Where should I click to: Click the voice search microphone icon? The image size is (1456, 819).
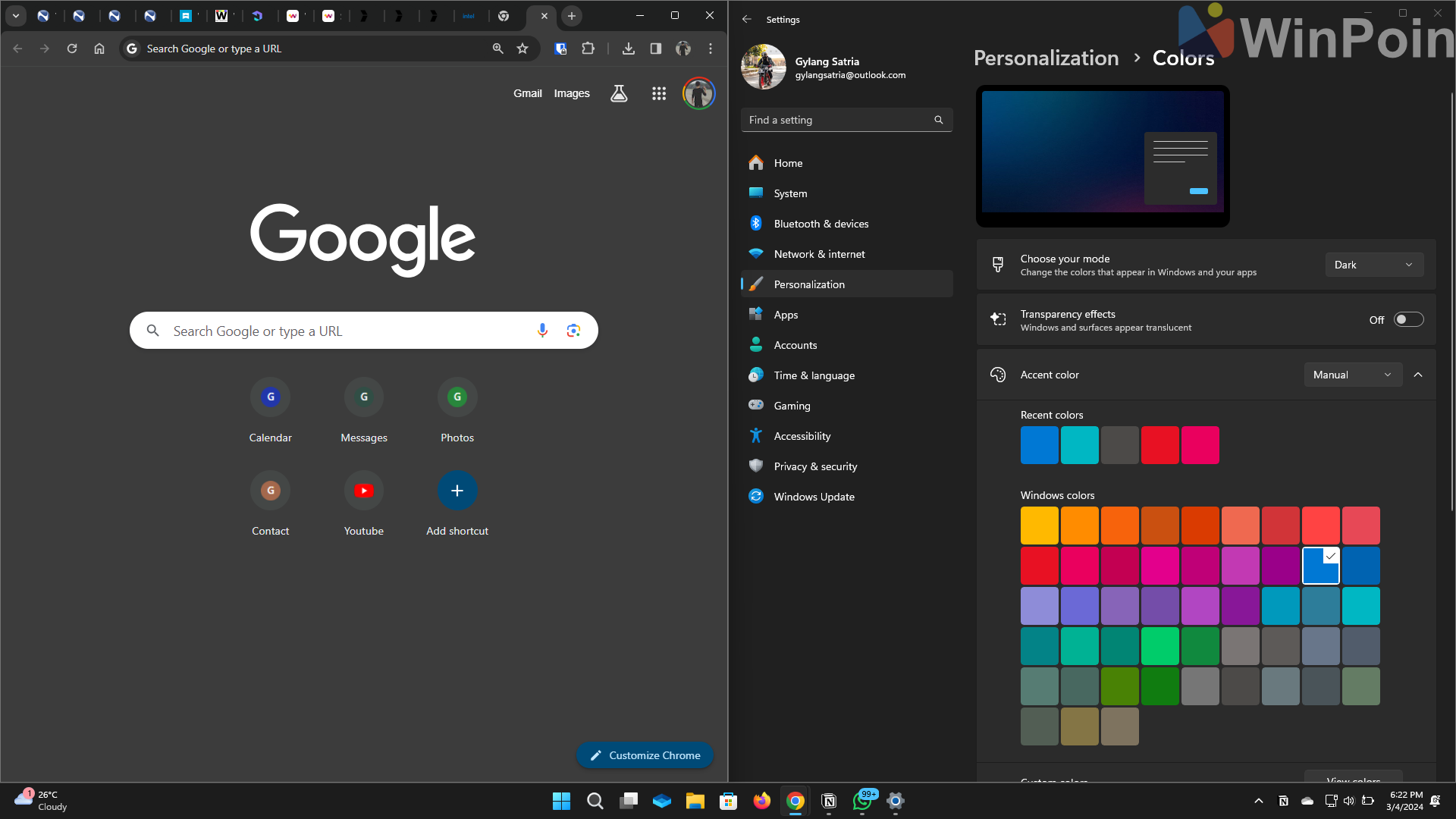coord(542,331)
